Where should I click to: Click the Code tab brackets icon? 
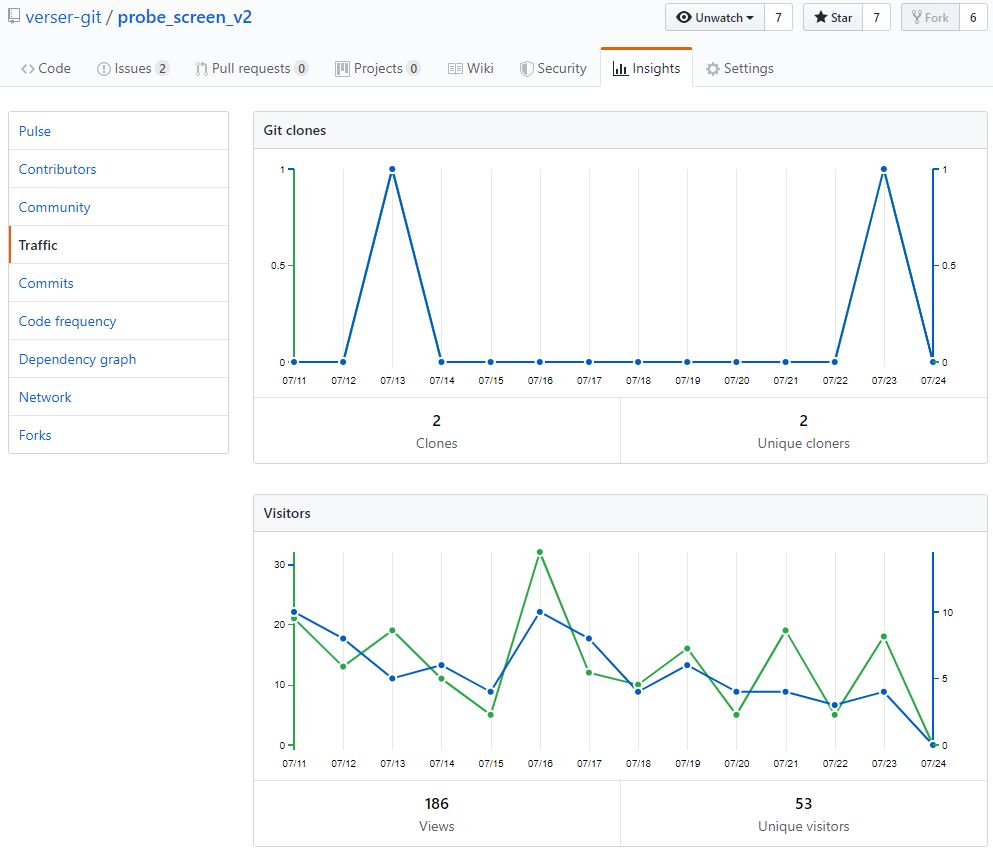(x=28, y=69)
